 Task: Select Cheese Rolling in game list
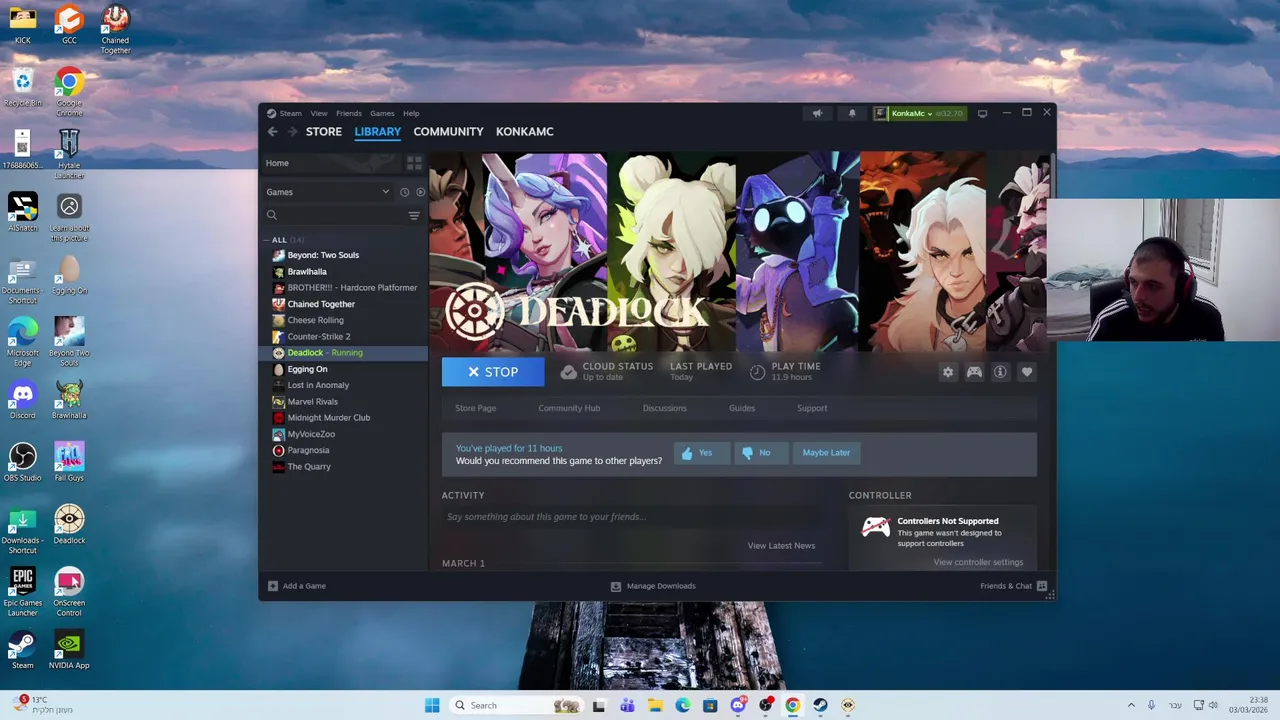click(344, 320)
